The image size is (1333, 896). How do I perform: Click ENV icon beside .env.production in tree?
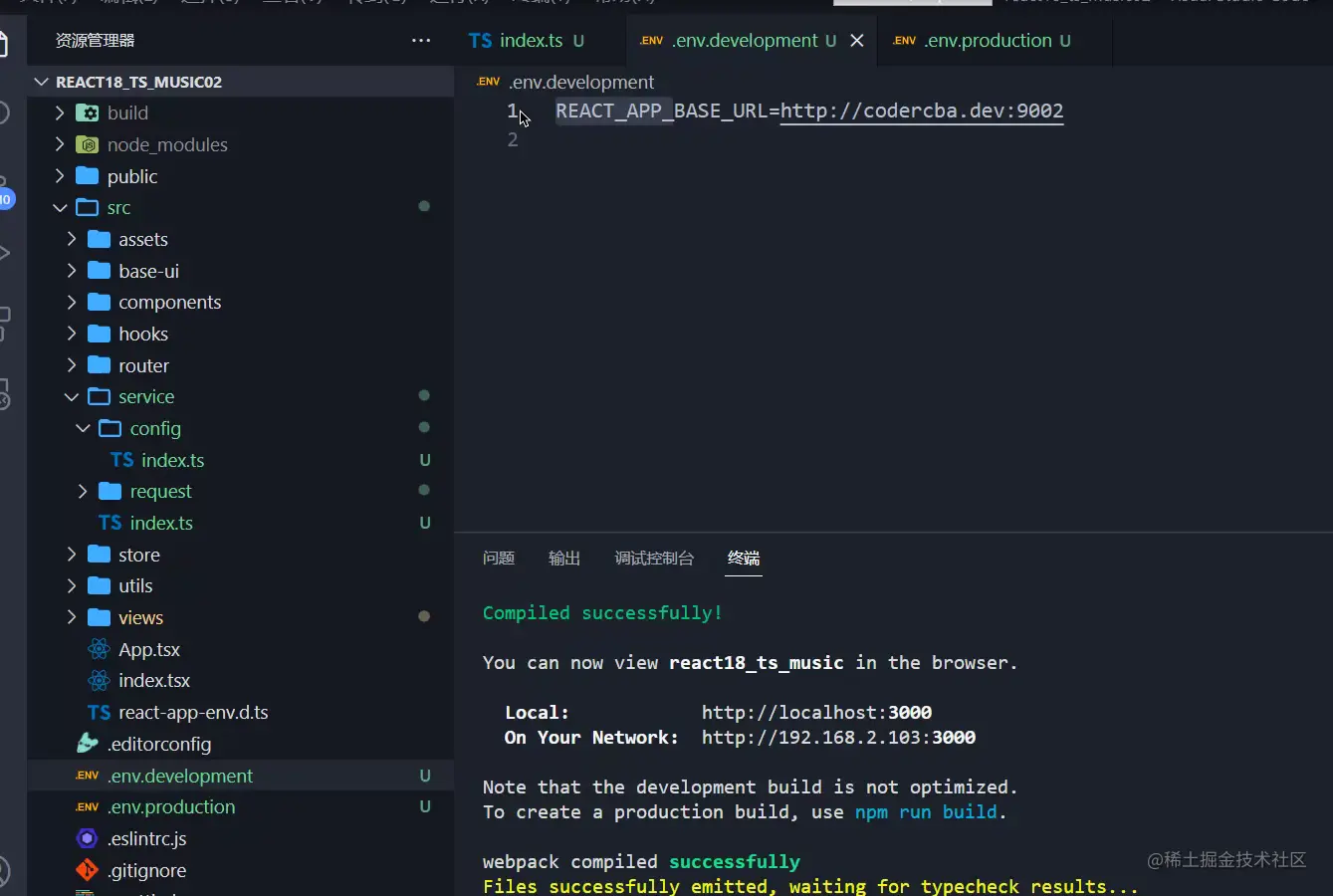(x=88, y=807)
